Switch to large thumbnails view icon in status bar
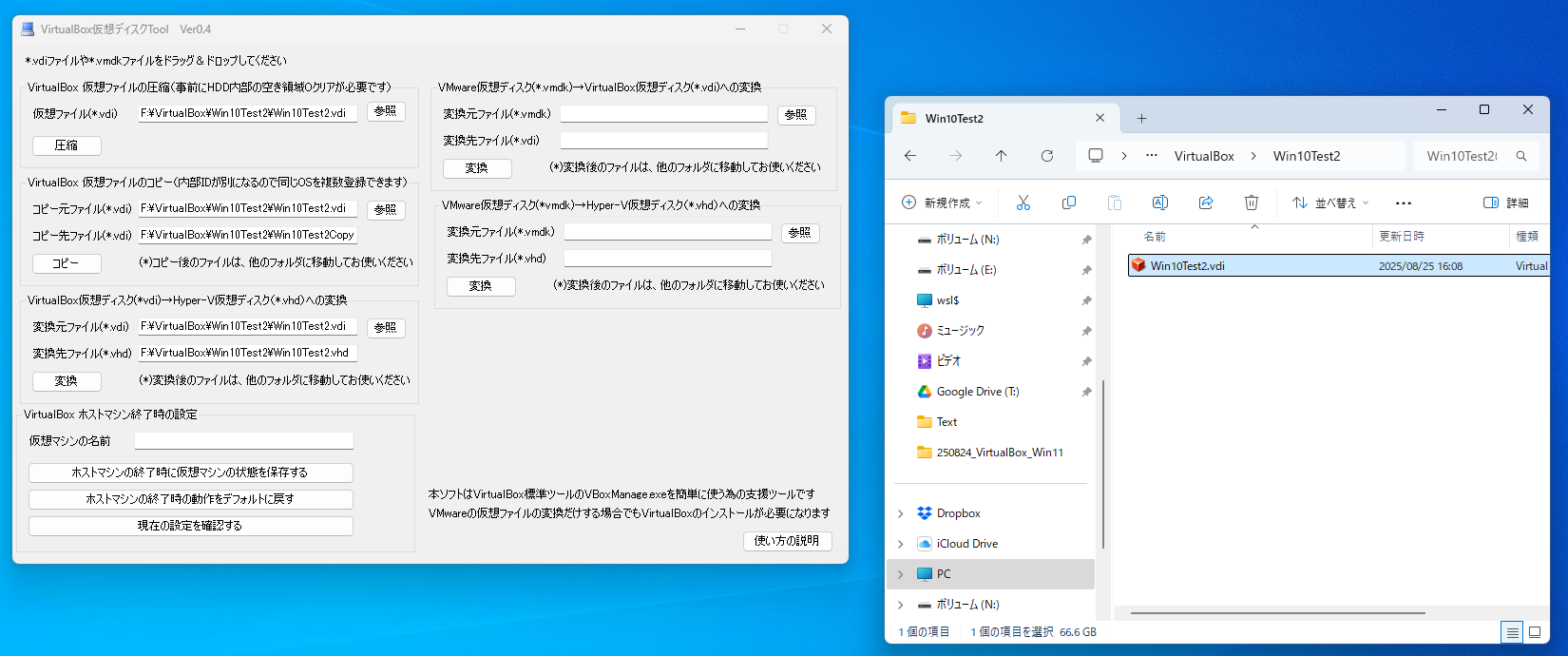 [x=1534, y=632]
